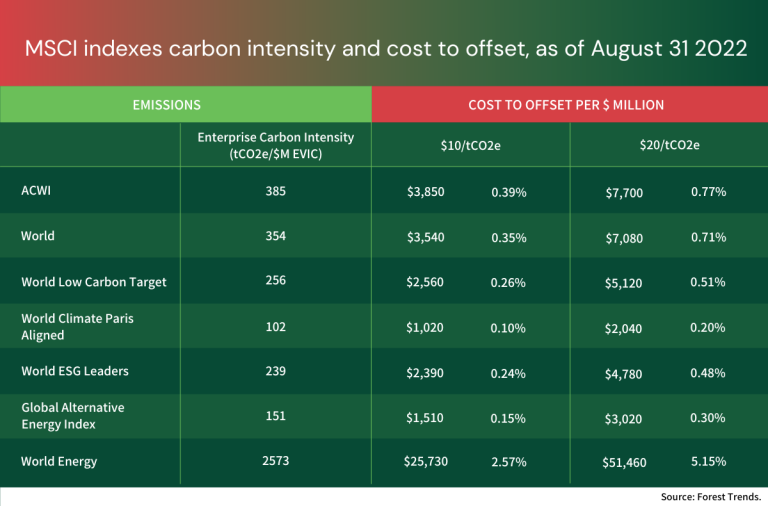Click the Source: Forest Trends credit
768x506 pixels.
(711, 496)
